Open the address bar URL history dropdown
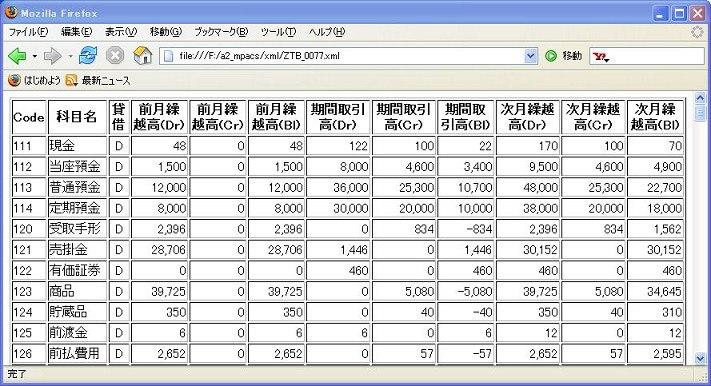The image size is (711, 386). point(531,56)
